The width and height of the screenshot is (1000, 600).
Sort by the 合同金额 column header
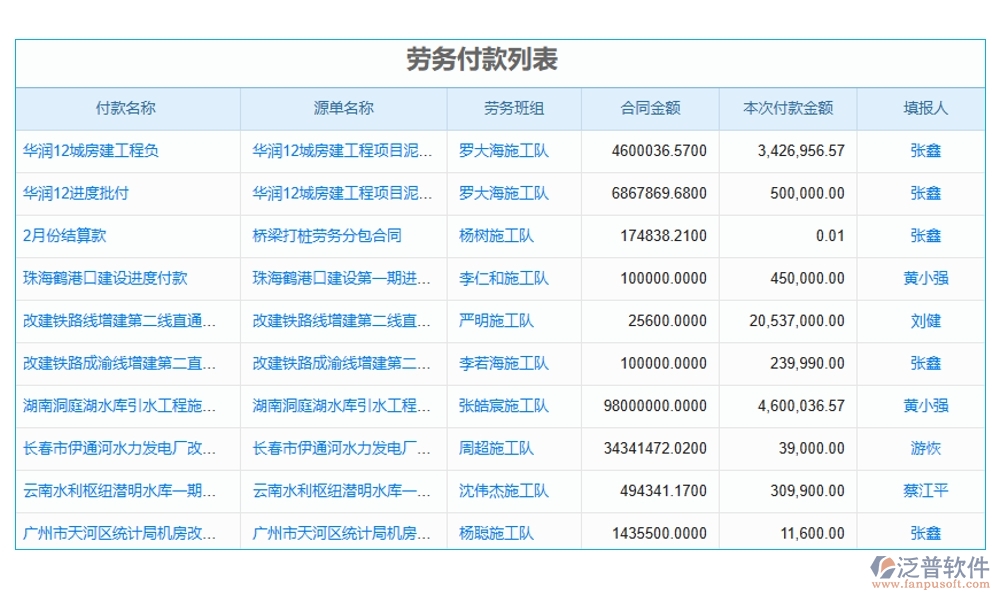(650, 108)
